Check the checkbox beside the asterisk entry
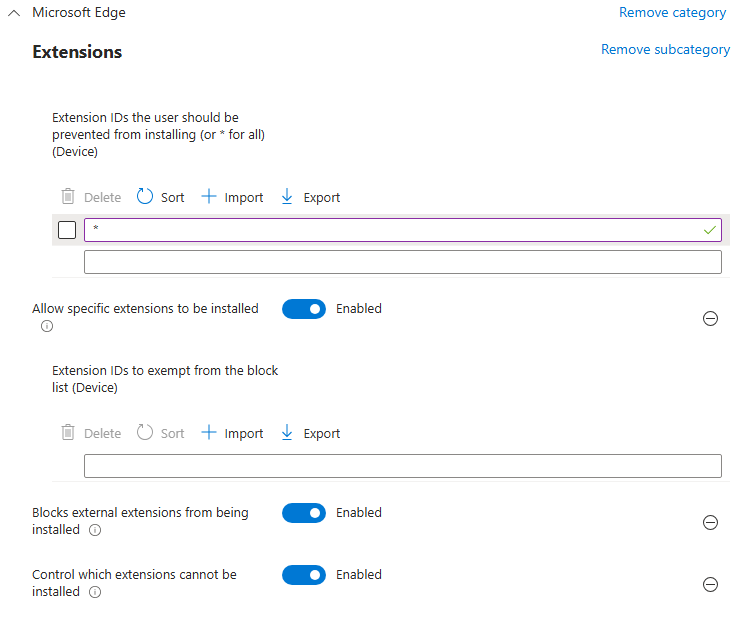The width and height of the screenshot is (736, 619). coord(67,231)
